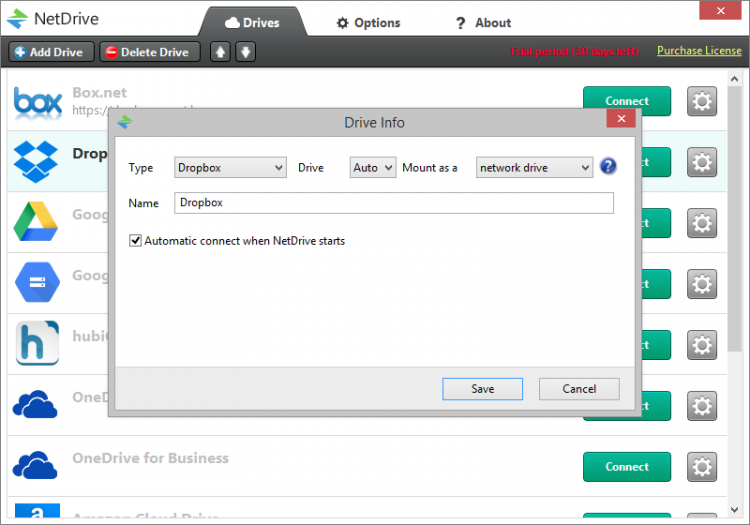Image resolution: width=750 pixels, height=525 pixels.
Task: Select the OneDrive for Business row text
Action: (150, 458)
